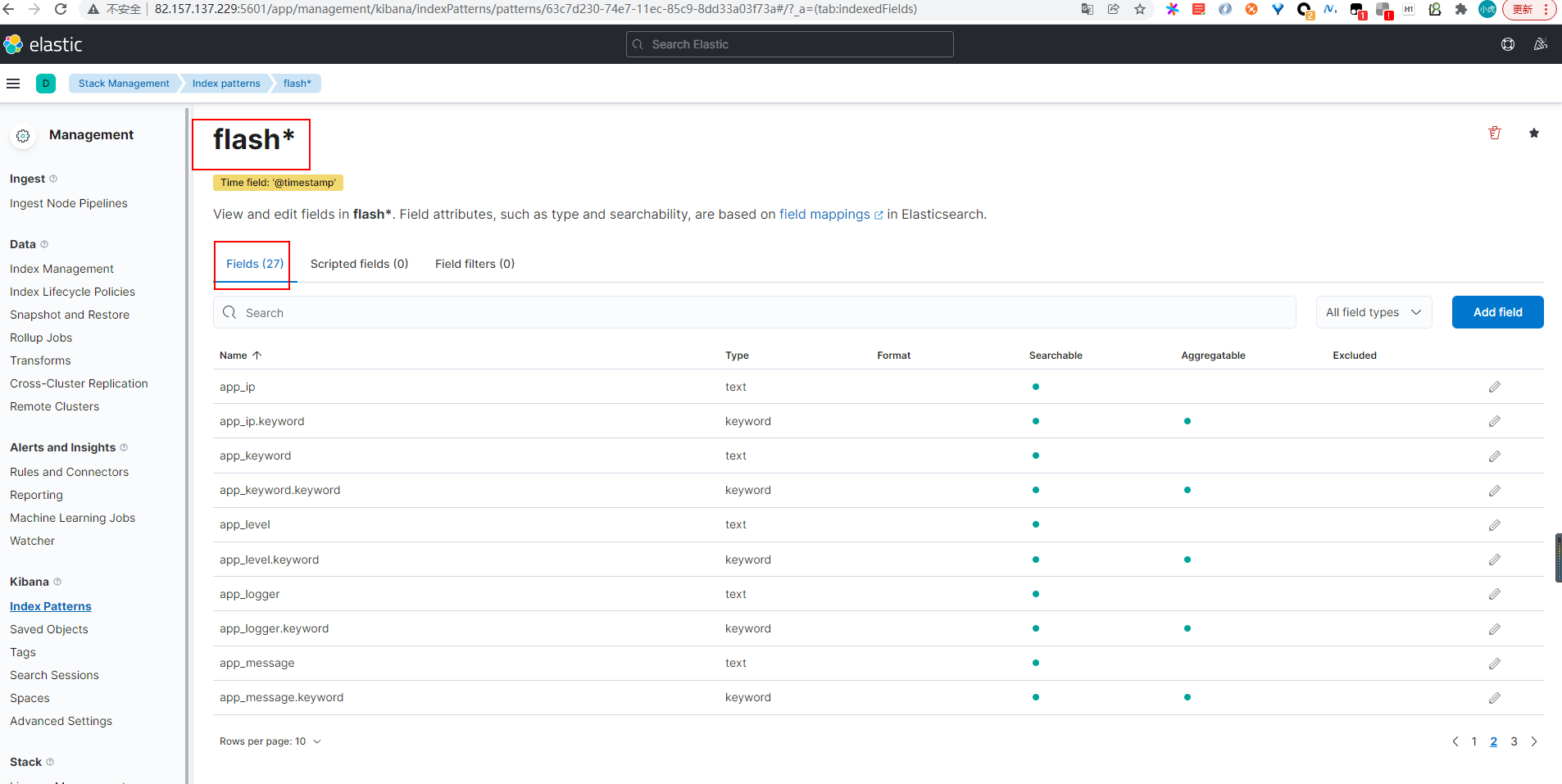Viewport: 1562px width, 784px height.
Task: Open Search Sessions in sidebar
Action: point(54,675)
